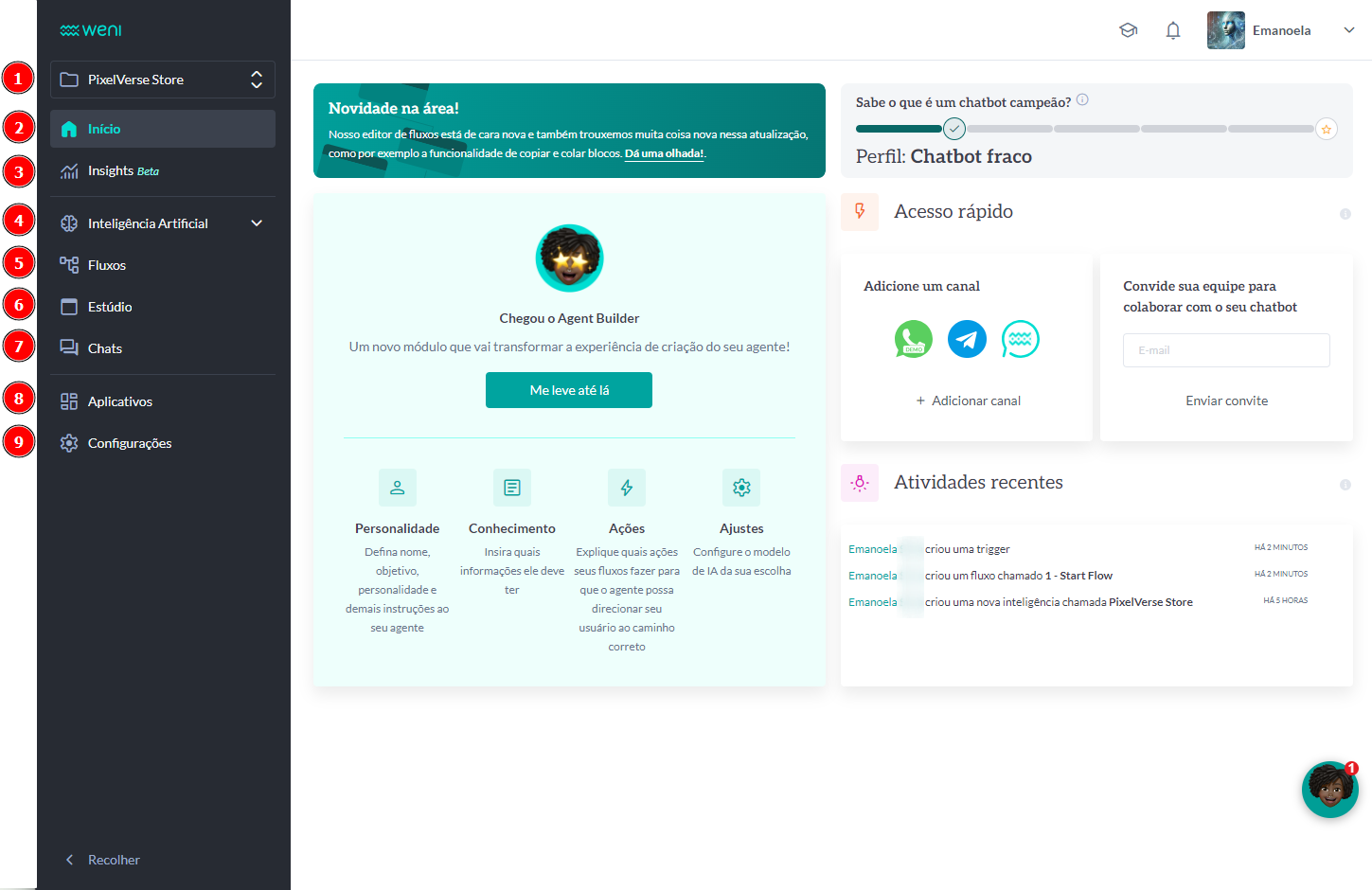Click the Ações agent configuration icon
The image size is (1372, 890).
click(x=627, y=487)
